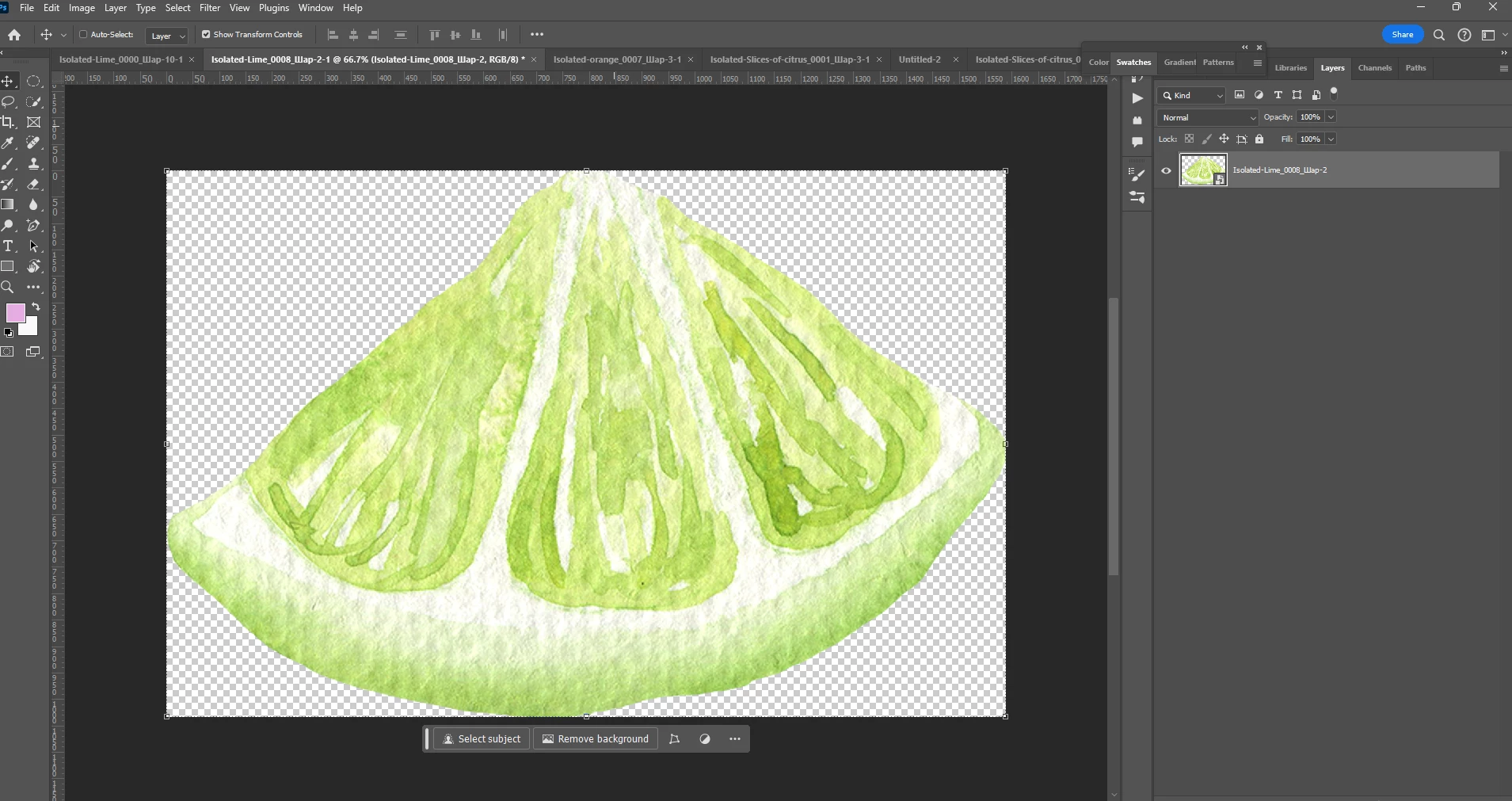Change the screen mode
Screen dimensions: 1512x801
point(33,352)
